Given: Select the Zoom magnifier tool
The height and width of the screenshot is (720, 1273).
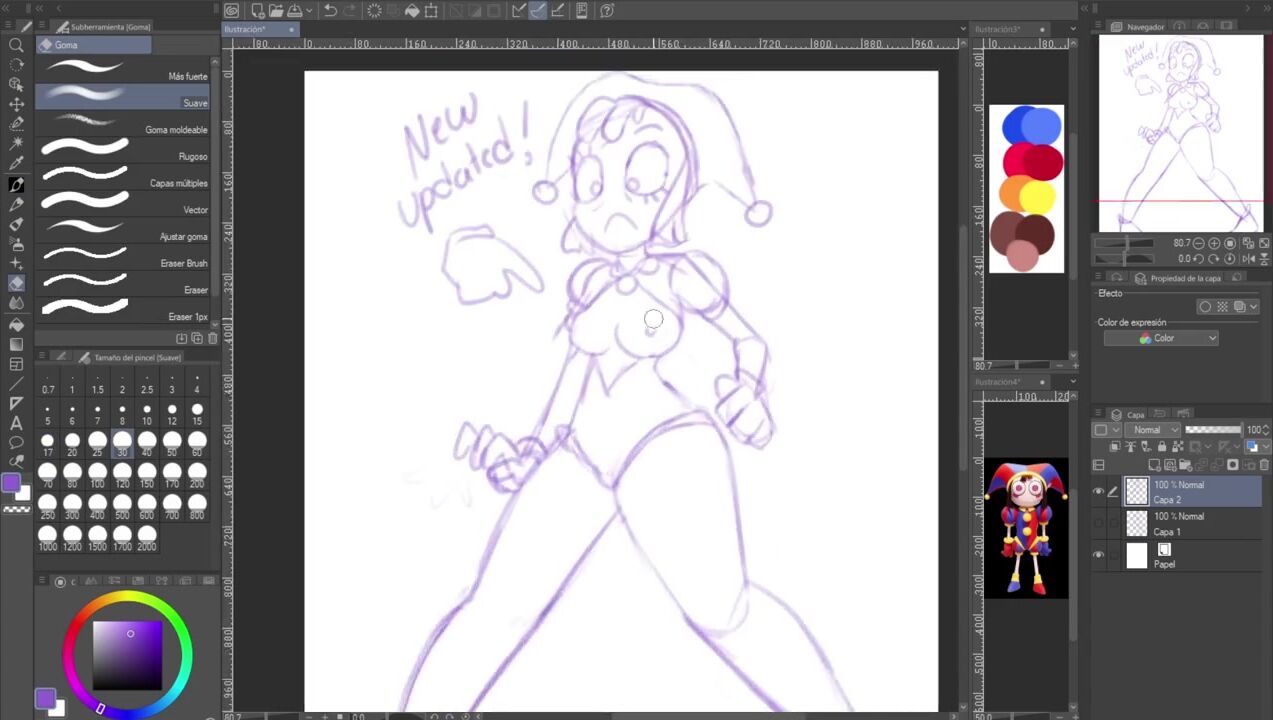Looking at the screenshot, I should (16, 45).
